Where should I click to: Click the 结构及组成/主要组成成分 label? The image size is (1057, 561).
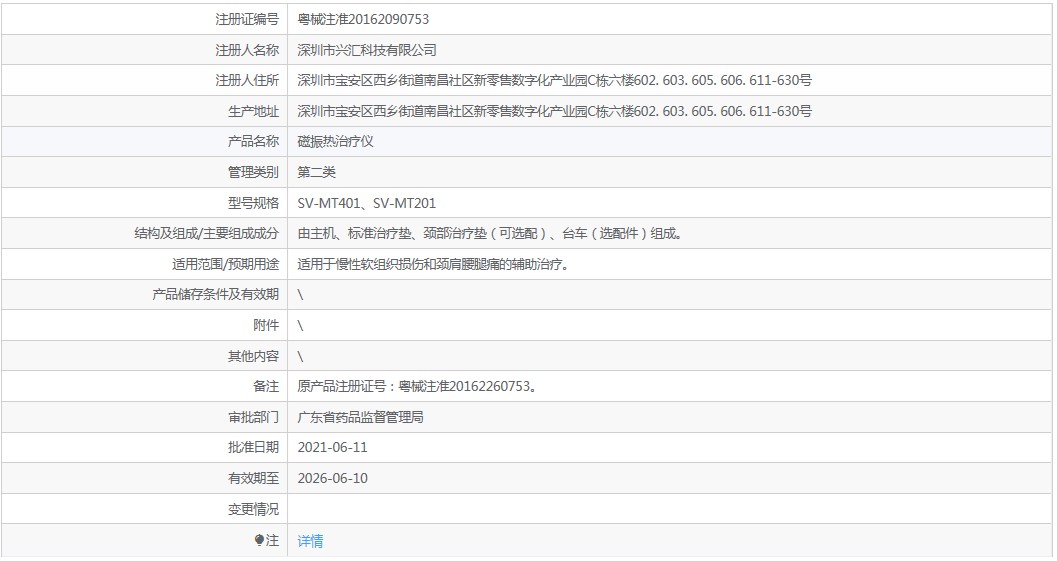click(206, 233)
